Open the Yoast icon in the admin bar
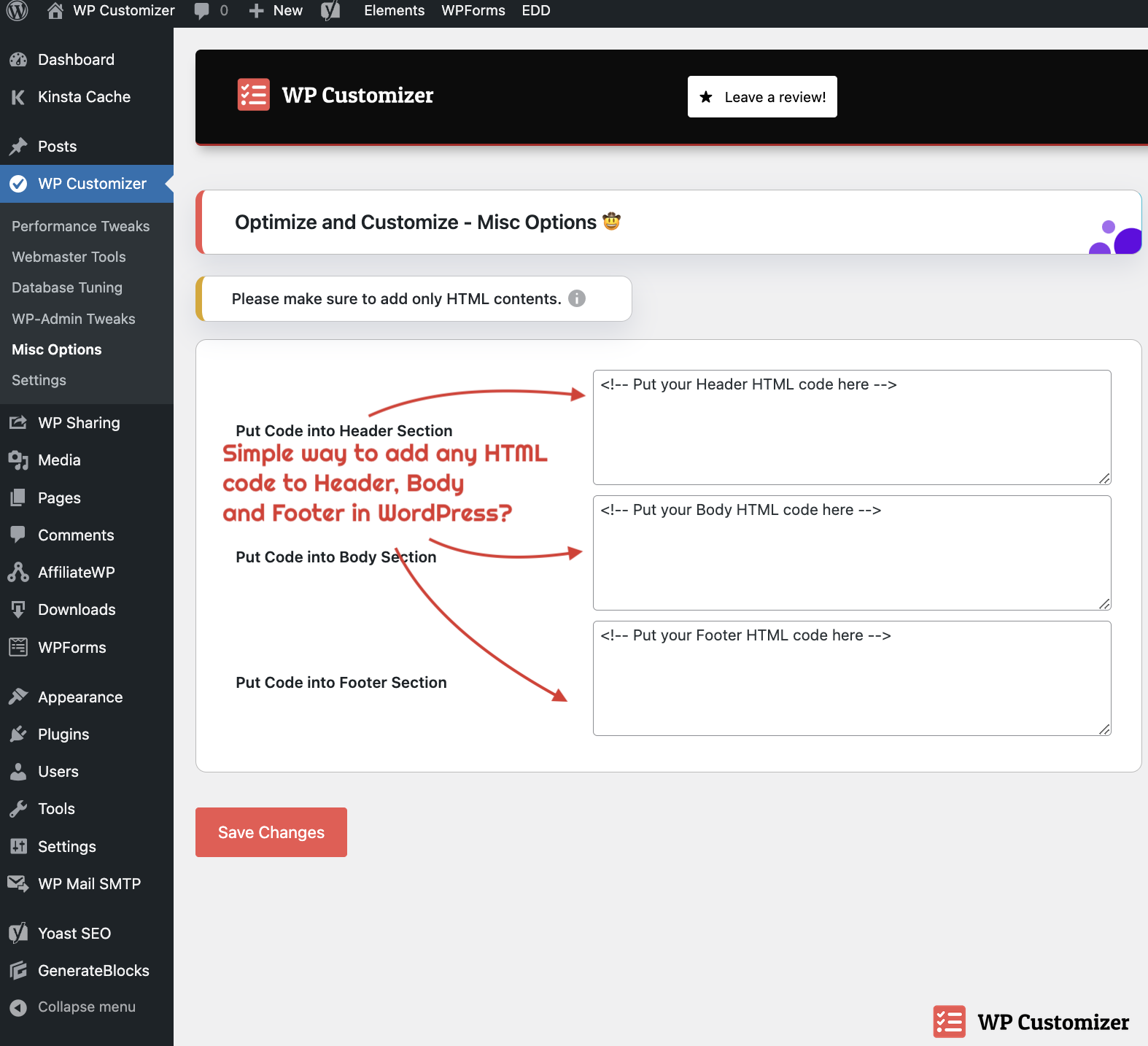1148x1046 pixels. pyautogui.click(x=330, y=10)
